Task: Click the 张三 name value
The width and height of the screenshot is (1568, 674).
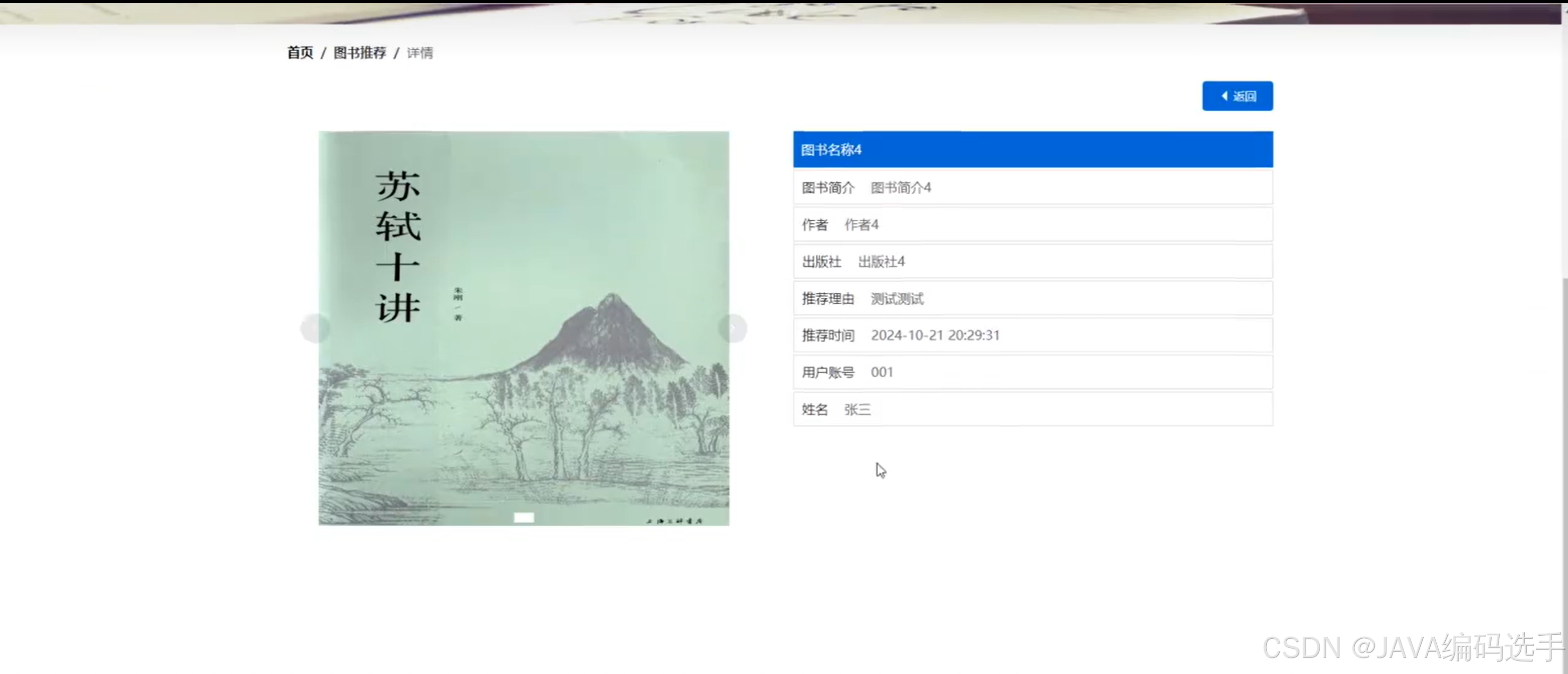Action: click(857, 410)
